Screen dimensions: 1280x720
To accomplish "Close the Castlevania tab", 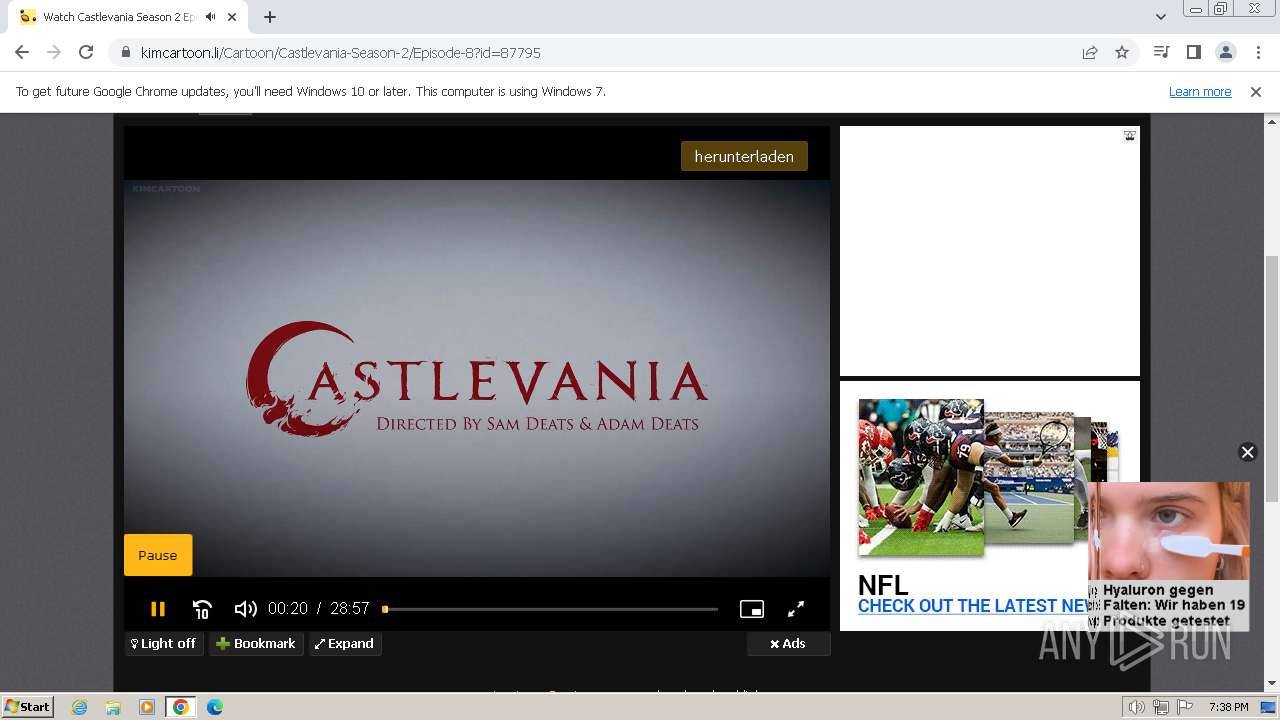I will coord(232,17).
